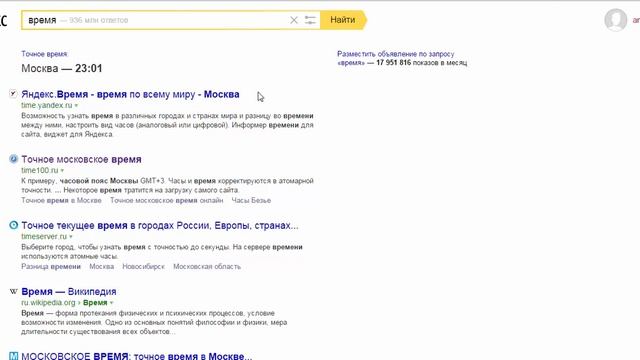Viewport: 640px width, 360px height.
Task: Open Точное московское время result
Action: (81, 160)
